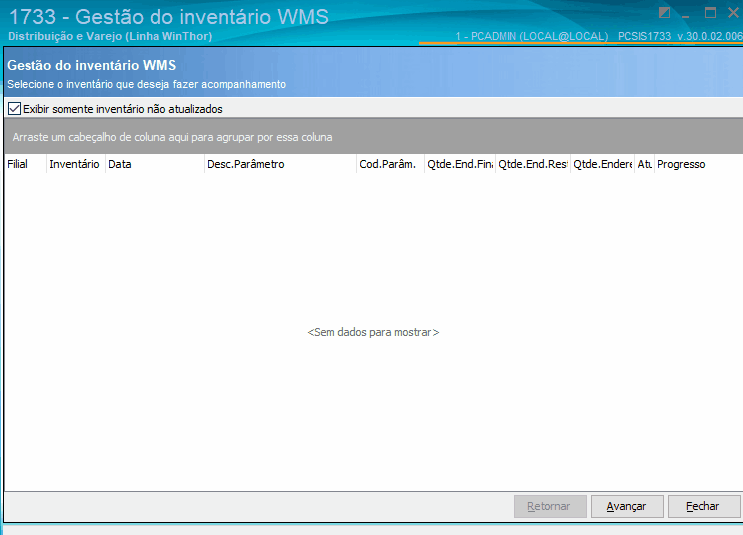Minimize the Gestão do inventário WMS window

pyautogui.click(x=687, y=13)
